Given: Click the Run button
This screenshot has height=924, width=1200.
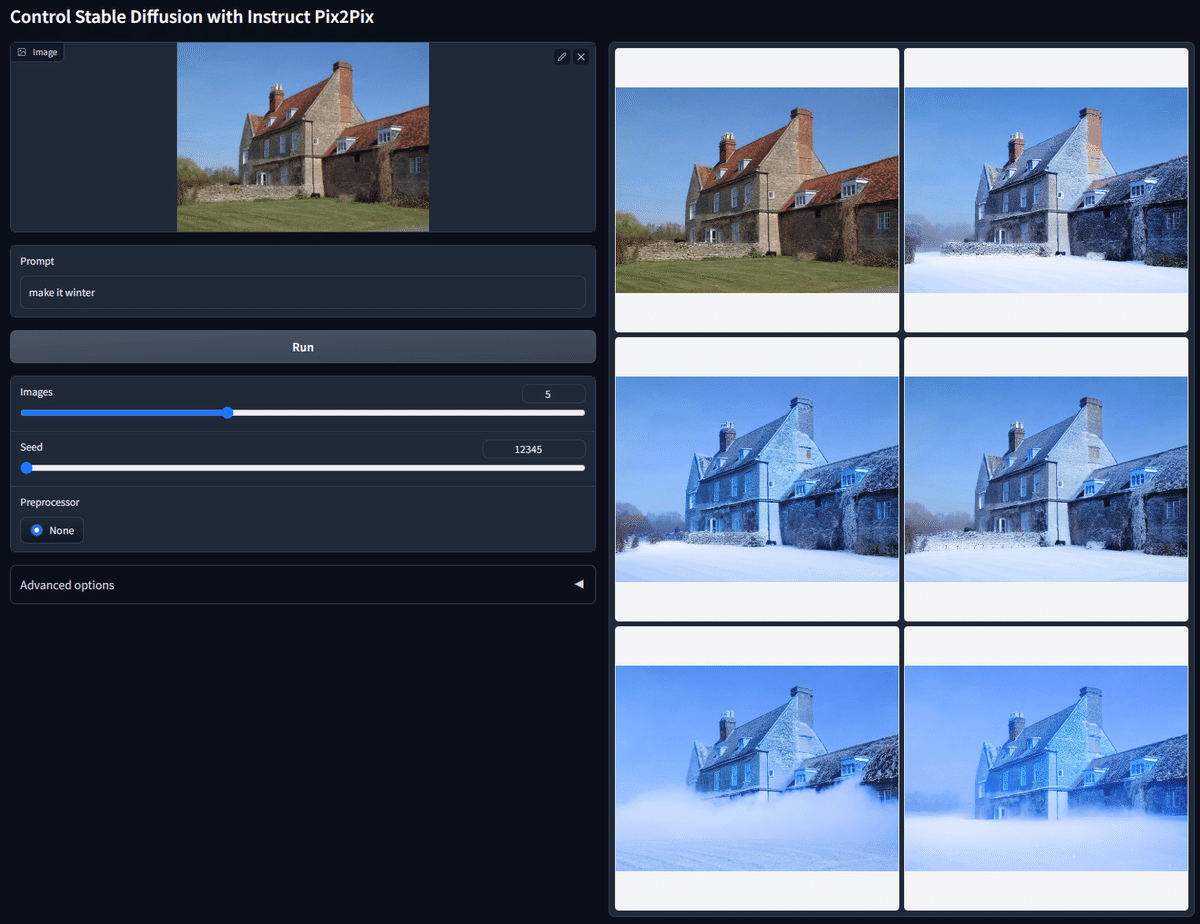Looking at the screenshot, I should coord(303,347).
